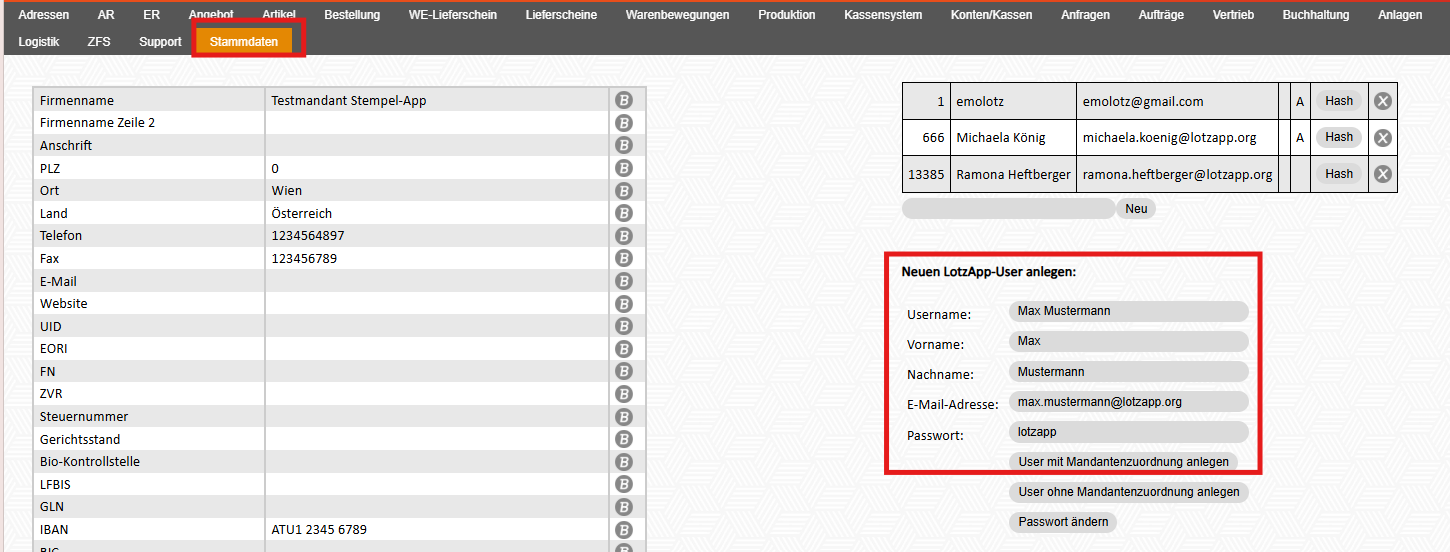Click the B icon in FN row

624,371
